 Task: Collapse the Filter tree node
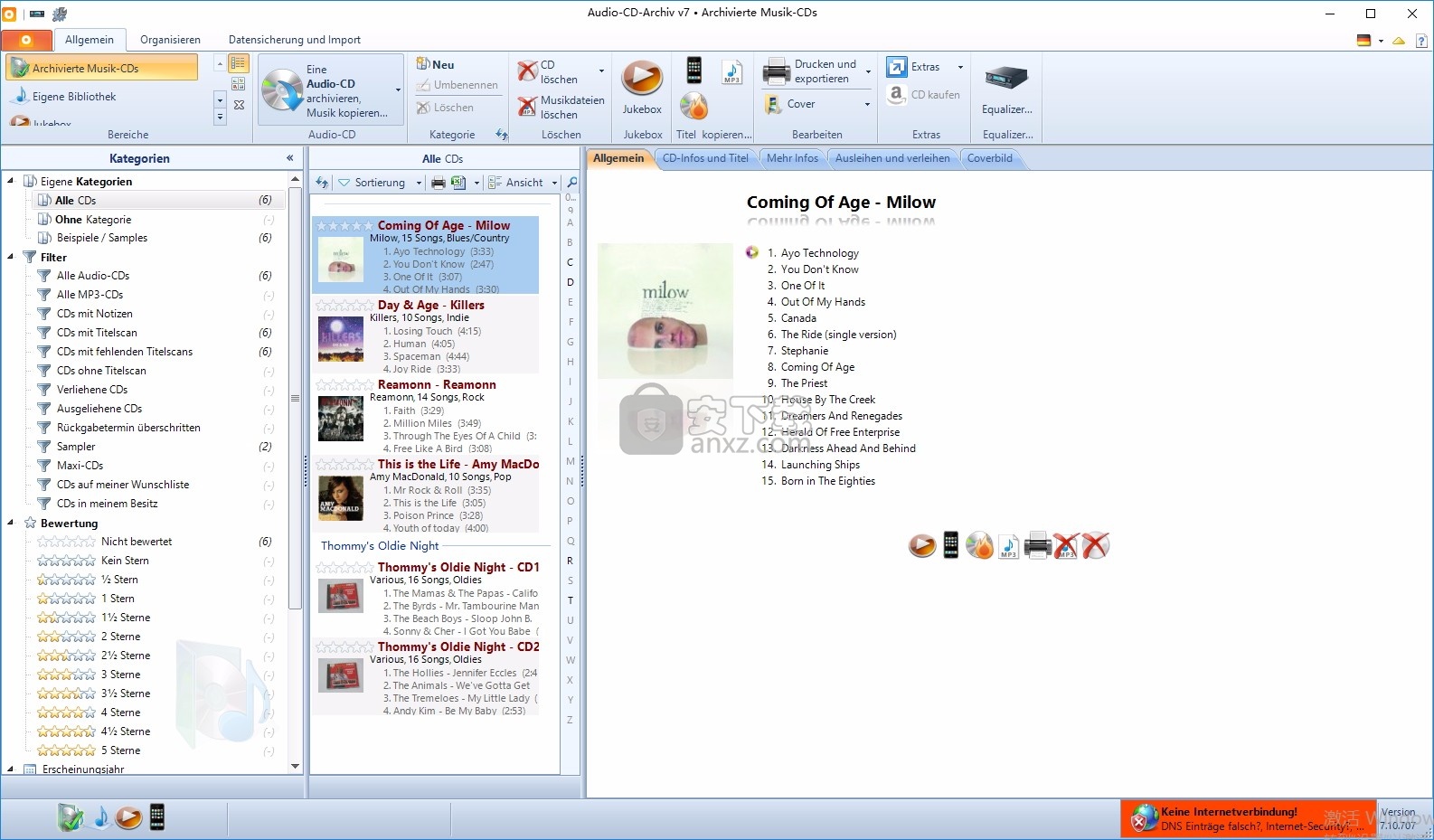[11, 257]
